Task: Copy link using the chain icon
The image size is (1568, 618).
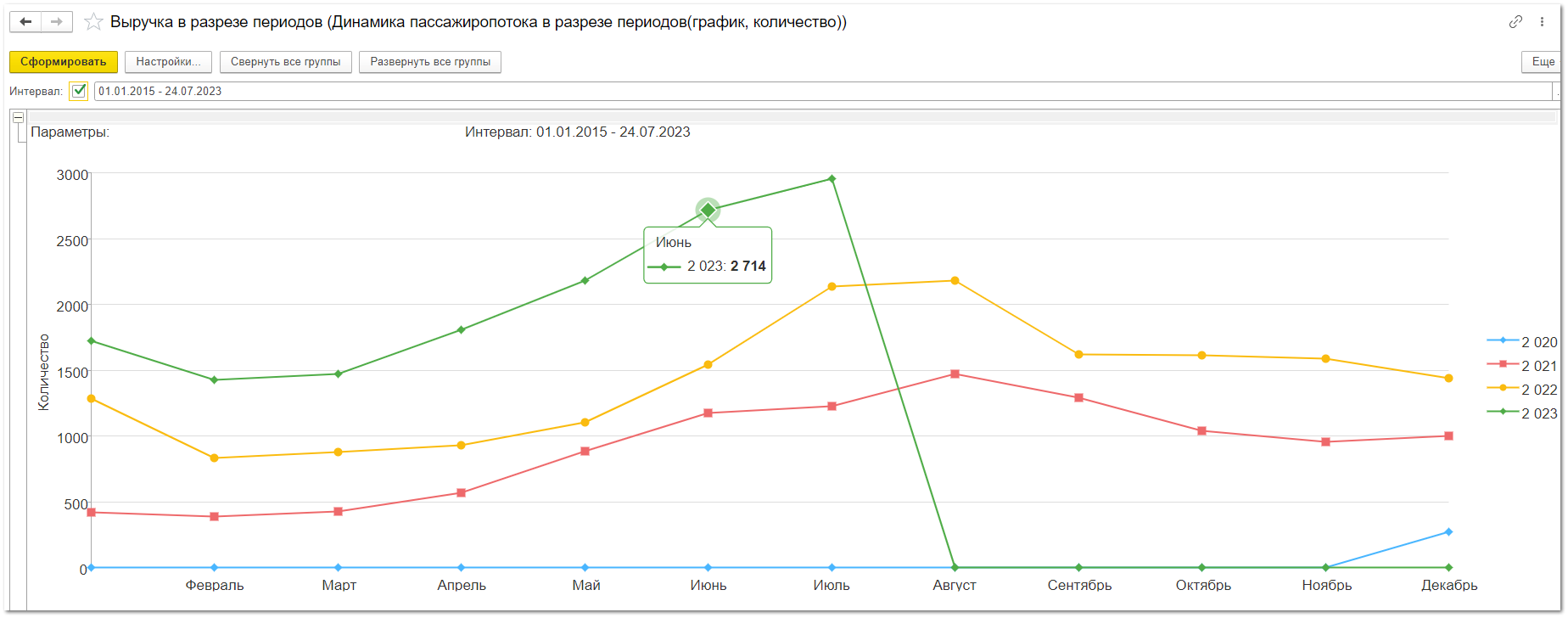Action: pos(1515,22)
